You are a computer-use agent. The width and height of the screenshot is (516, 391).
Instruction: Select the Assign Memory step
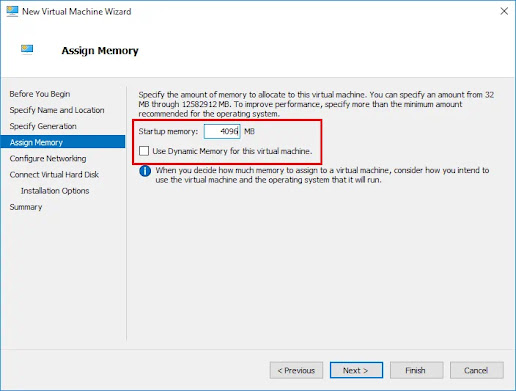[63, 142]
